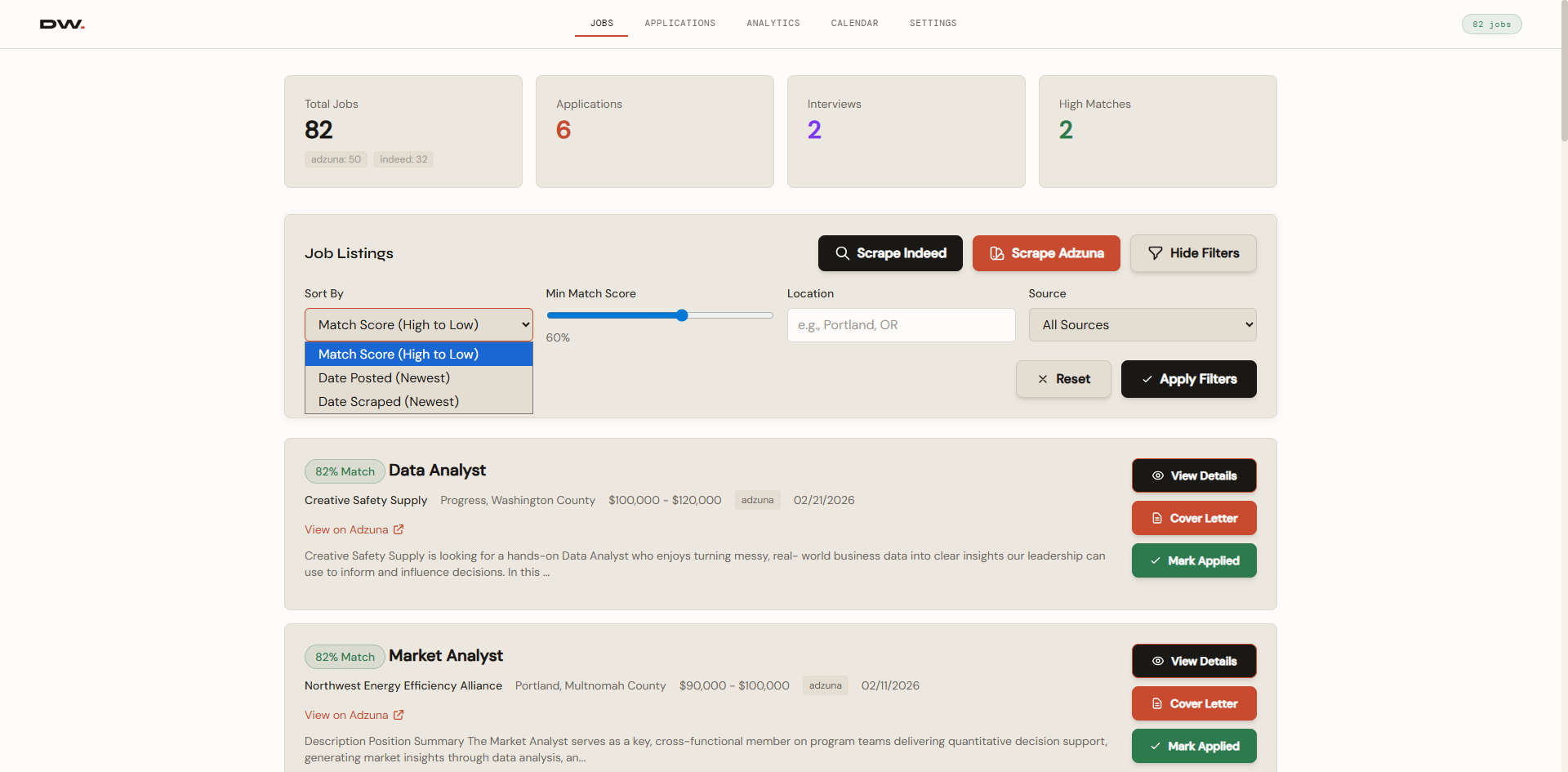Click the 'adzuna: 50' tag

click(x=336, y=159)
